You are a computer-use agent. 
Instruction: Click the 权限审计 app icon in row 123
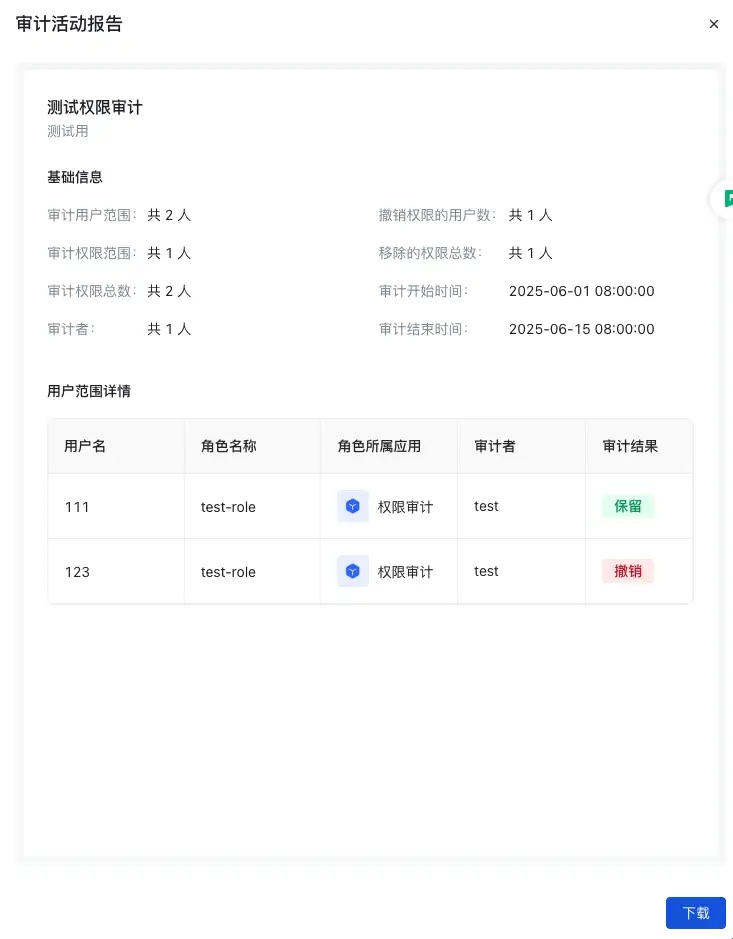pos(353,571)
